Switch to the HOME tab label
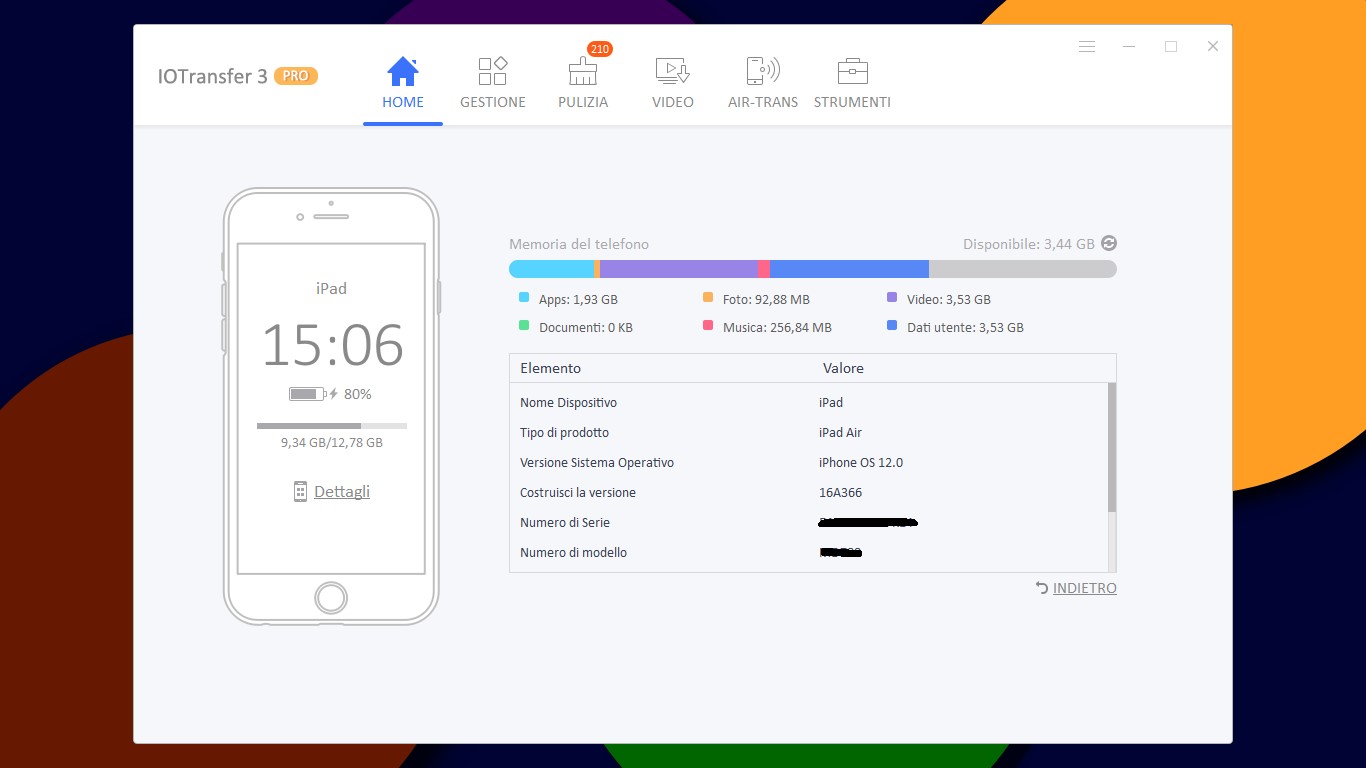The height and width of the screenshot is (768, 1366). (403, 102)
